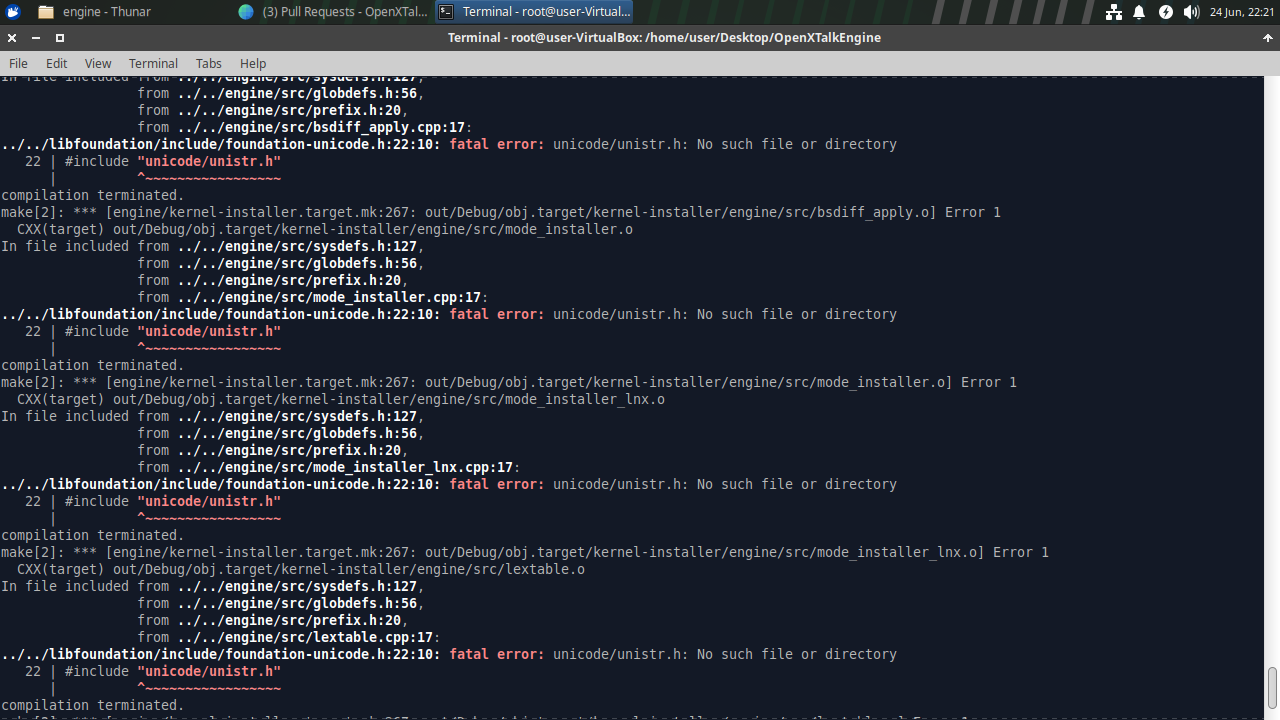Open the clock showing 24 Jun, 22:21
The width and height of the screenshot is (1280, 720).
pos(1241,12)
